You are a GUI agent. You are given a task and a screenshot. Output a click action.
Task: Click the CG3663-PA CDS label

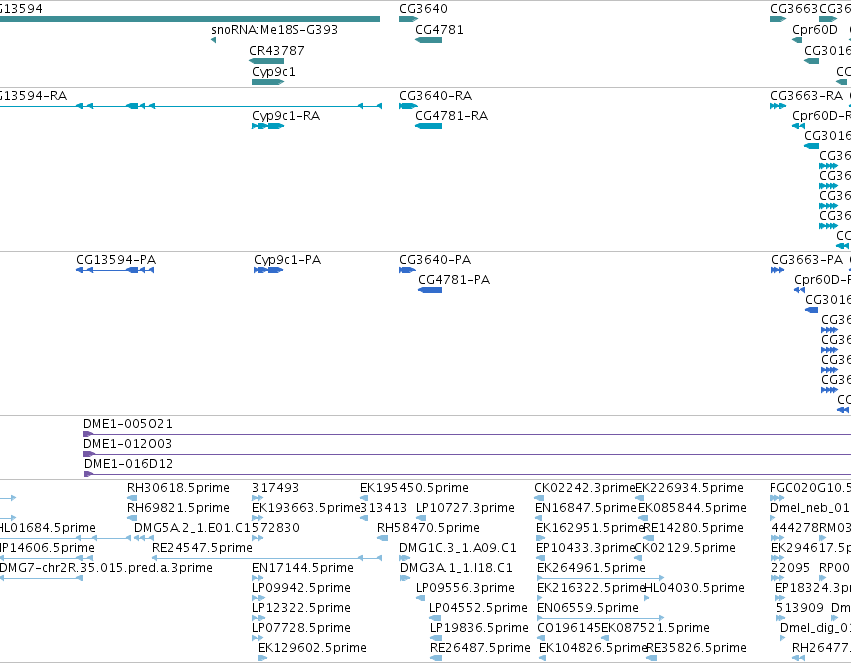pos(807,260)
